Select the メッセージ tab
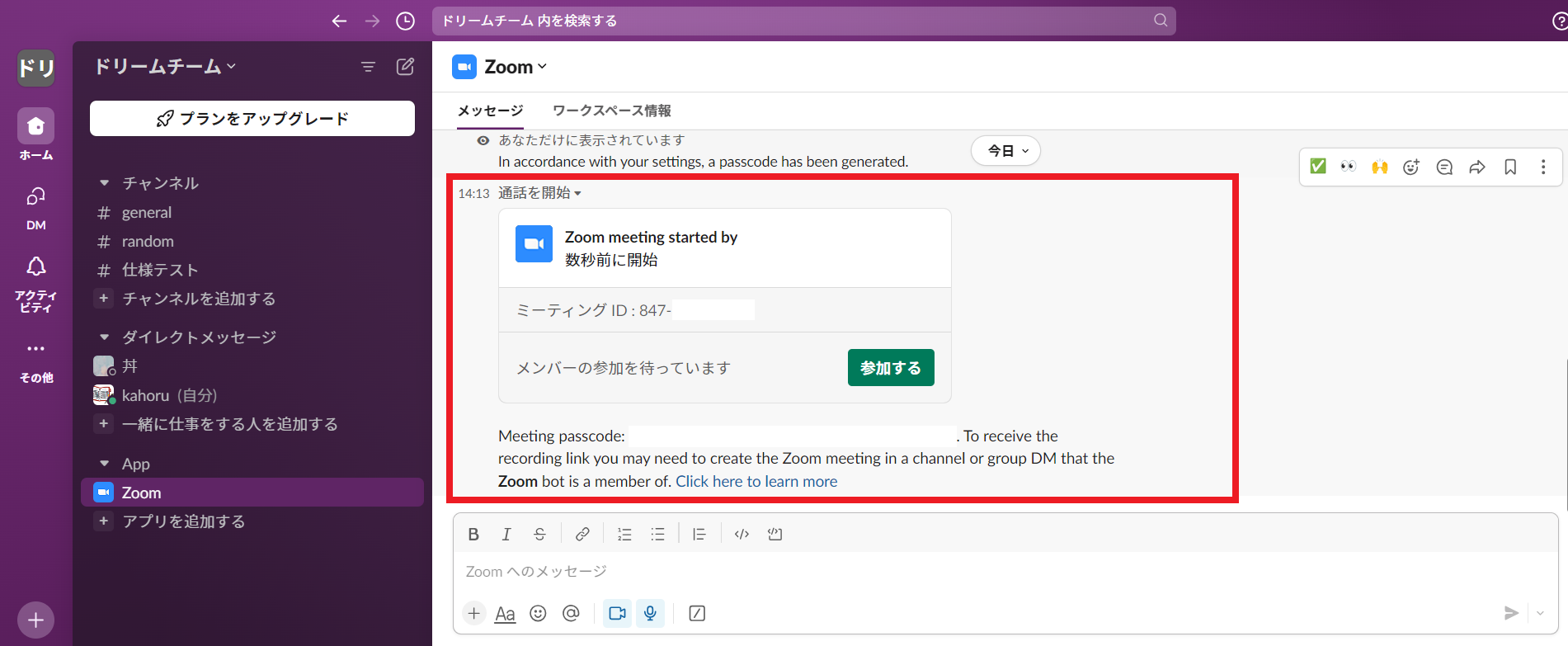 point(490,111)
